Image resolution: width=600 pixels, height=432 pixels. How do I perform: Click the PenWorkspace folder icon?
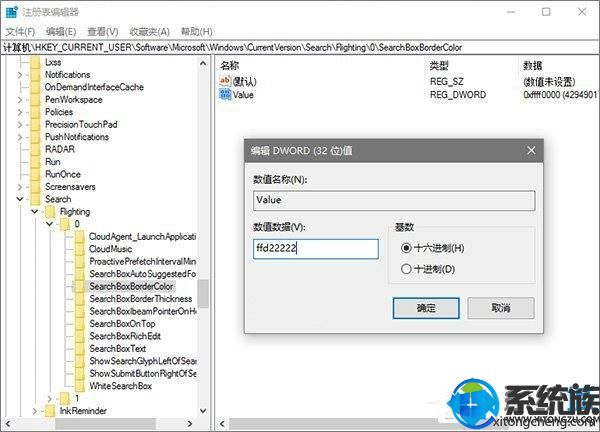[36, 99]
